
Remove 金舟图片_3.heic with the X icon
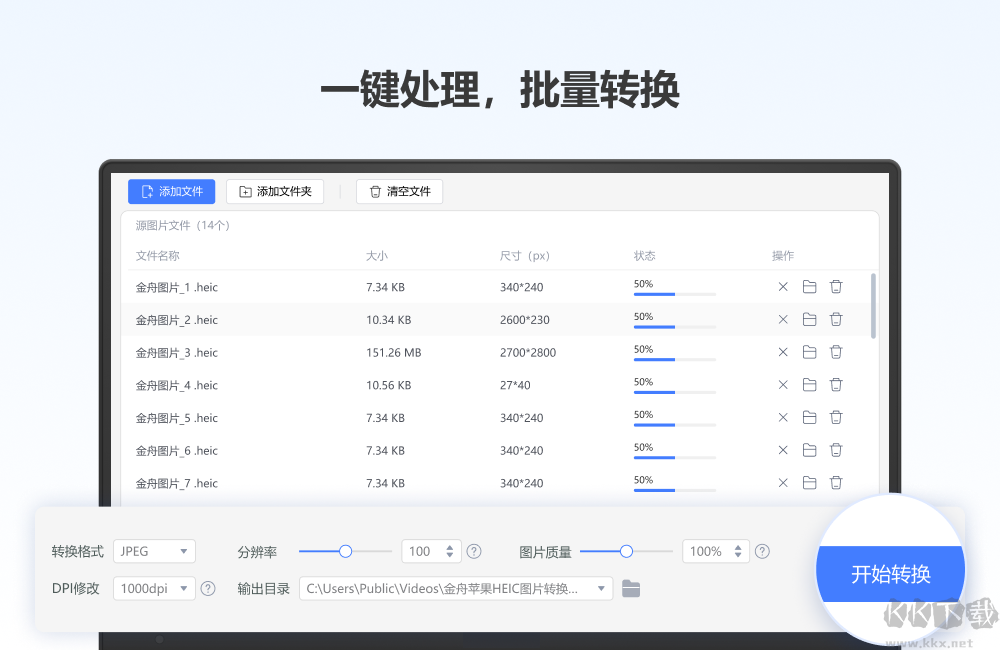point(783,352)
